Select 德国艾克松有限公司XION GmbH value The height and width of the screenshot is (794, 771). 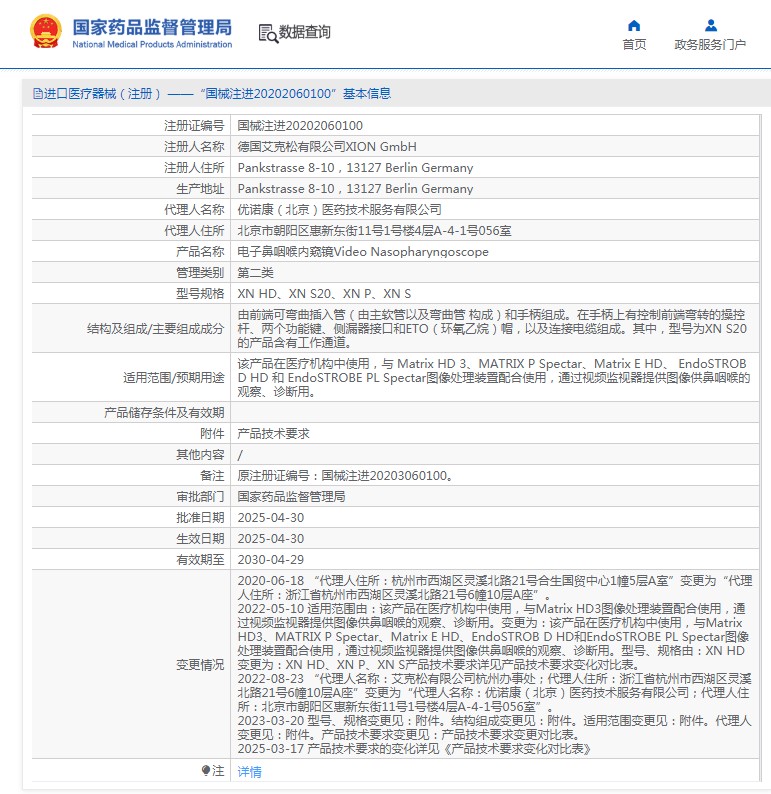coord(327,147)
